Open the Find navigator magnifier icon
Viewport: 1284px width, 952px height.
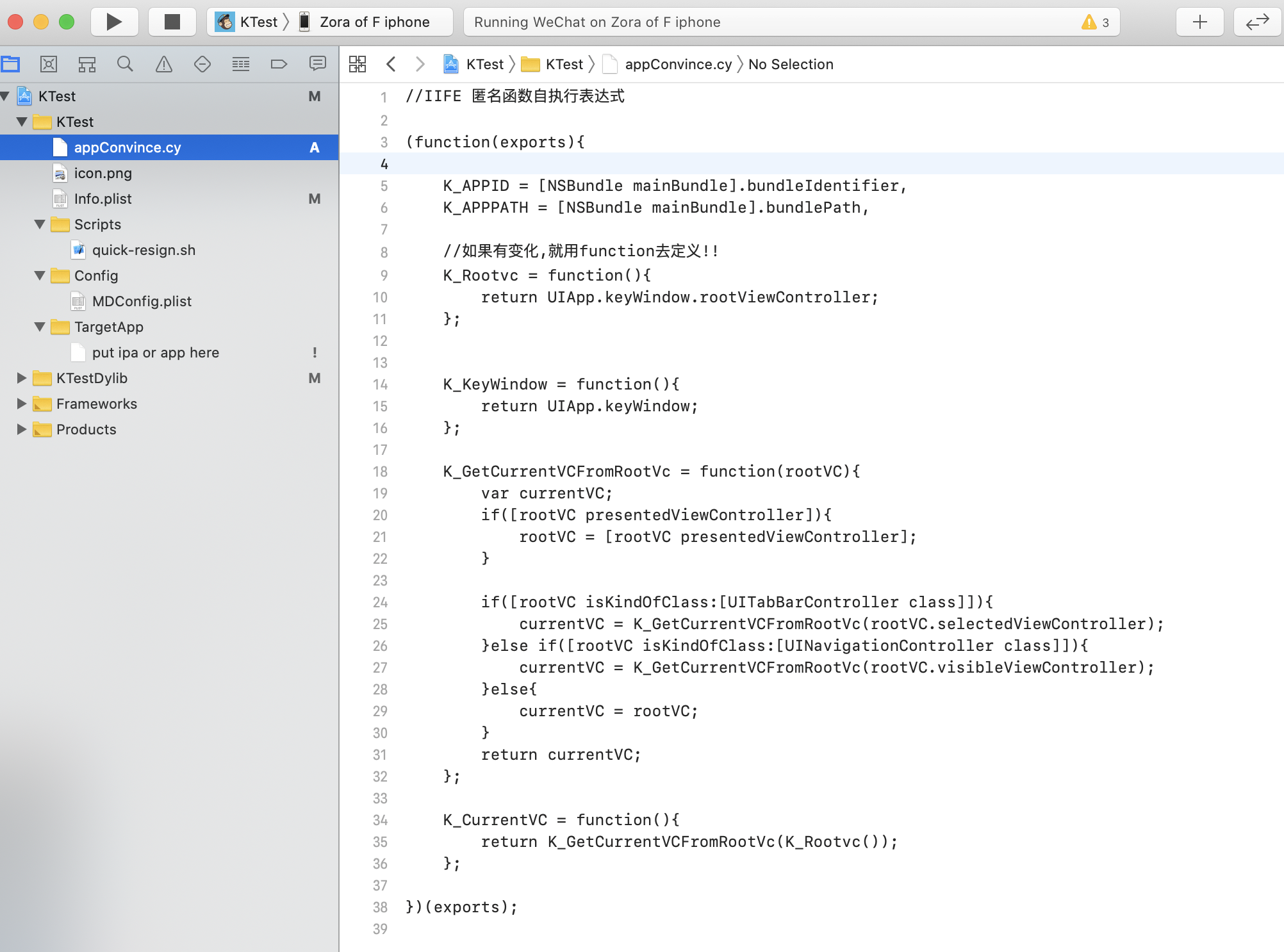[125, 64]
